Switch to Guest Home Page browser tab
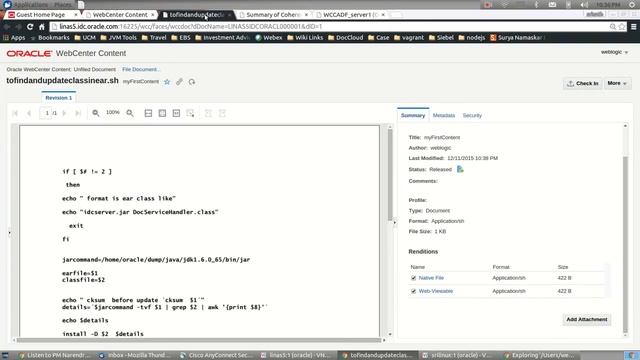 pos(40,15)
